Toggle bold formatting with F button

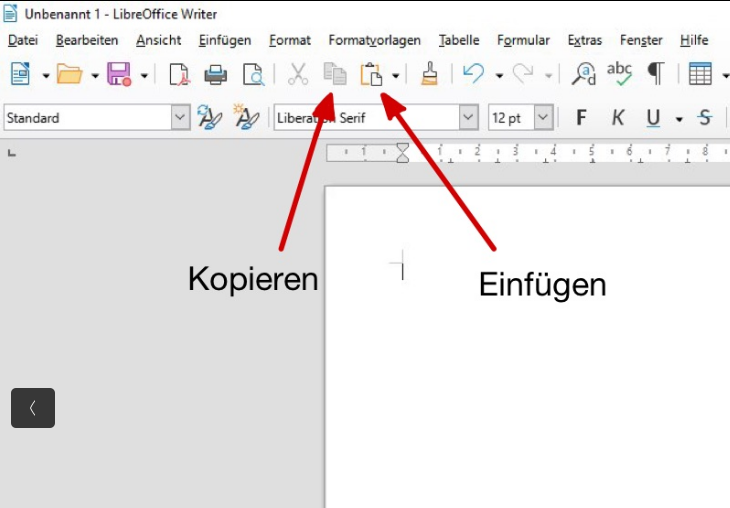click(x=581, y=118)
